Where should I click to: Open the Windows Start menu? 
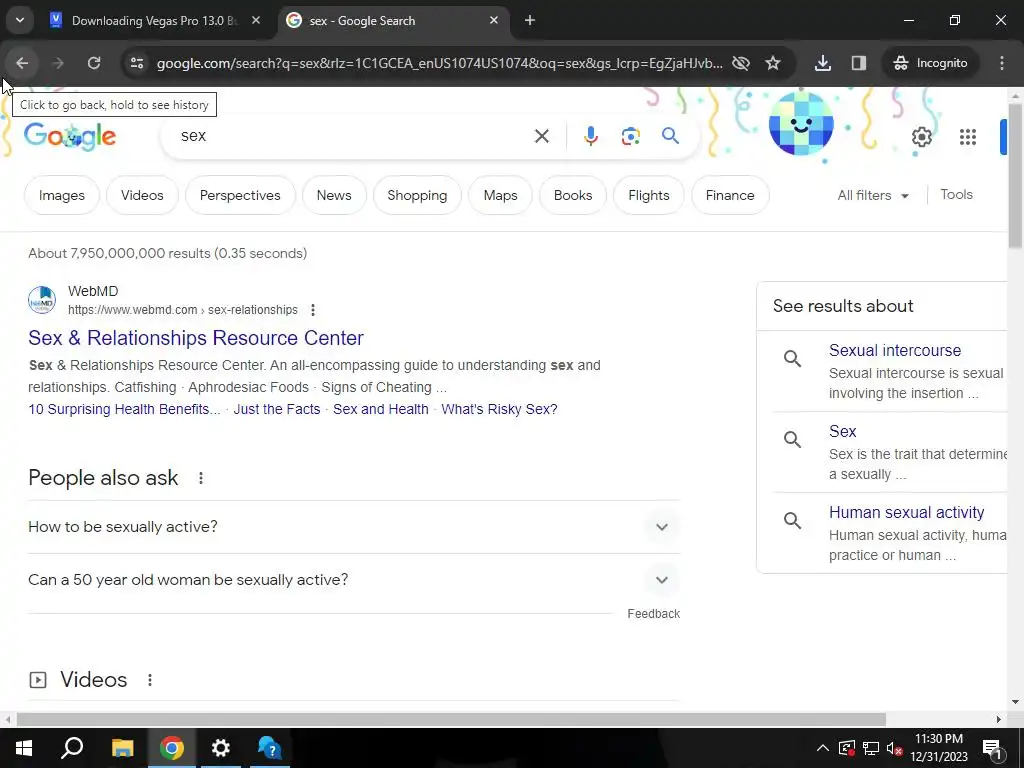tap(24, 748)
